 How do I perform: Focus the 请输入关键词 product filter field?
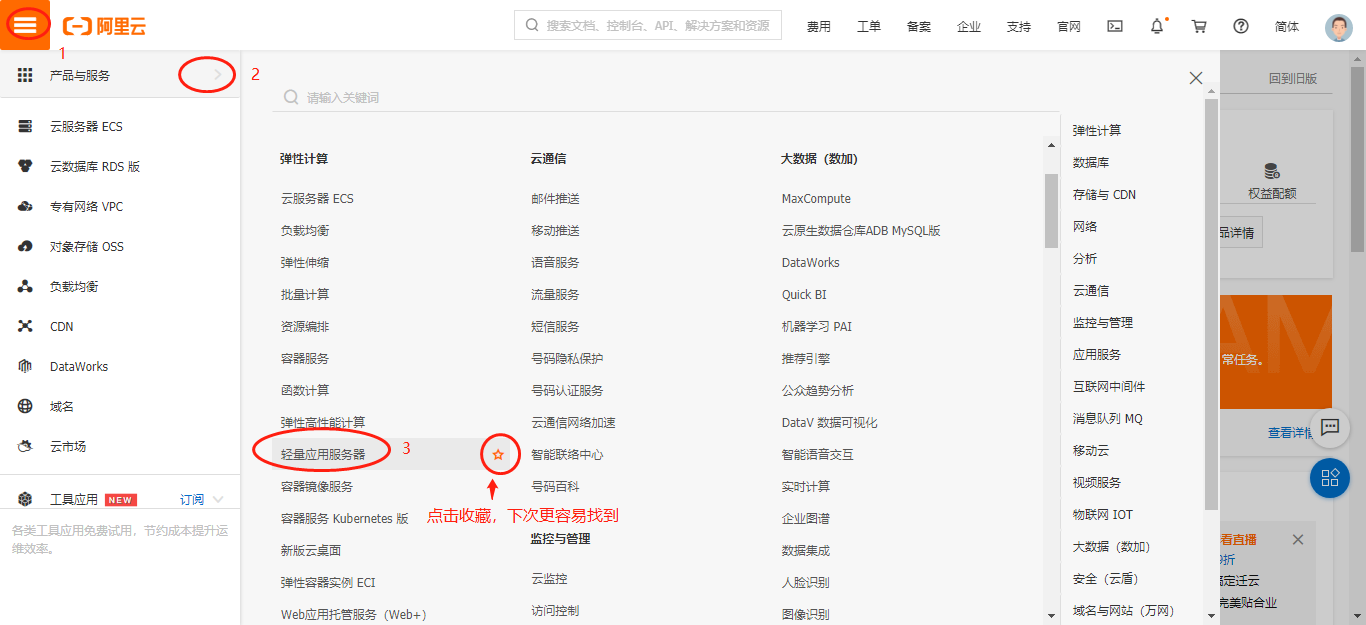click(666, 98)
